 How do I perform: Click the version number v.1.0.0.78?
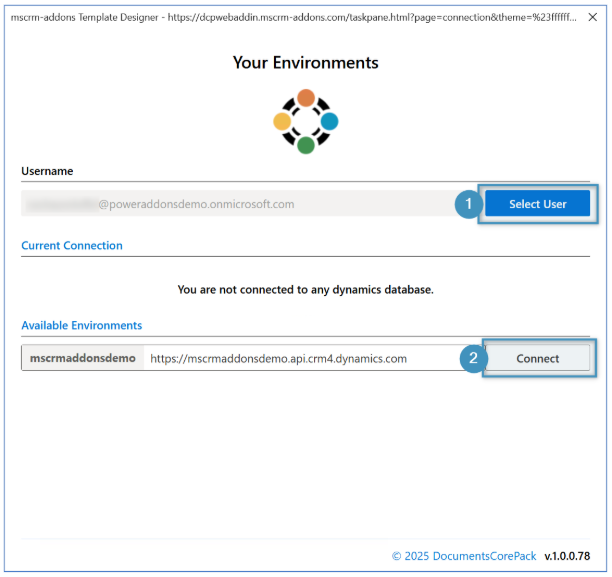567,556
